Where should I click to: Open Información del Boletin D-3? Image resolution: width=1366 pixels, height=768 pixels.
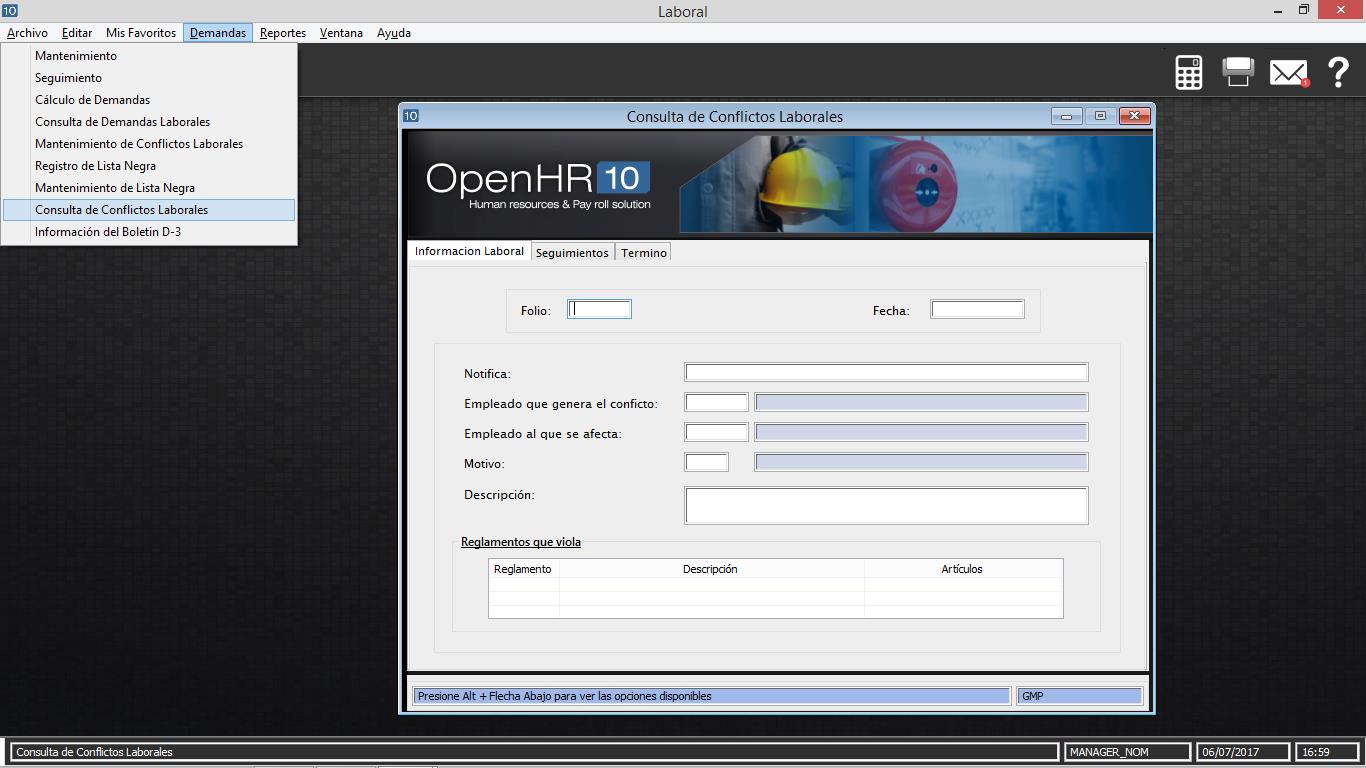point(108,232)
